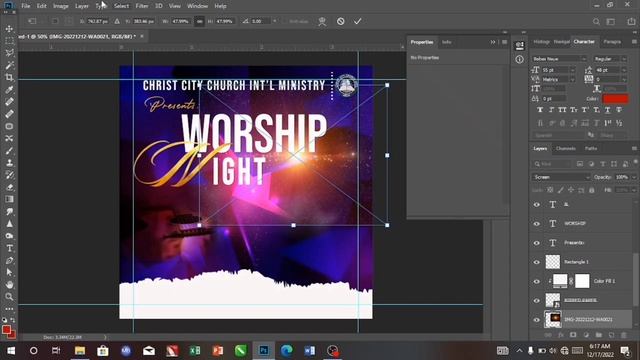The image size is (640, 360).
Task: Hide the topmost text layer
Action: click(x=537, y=204)
